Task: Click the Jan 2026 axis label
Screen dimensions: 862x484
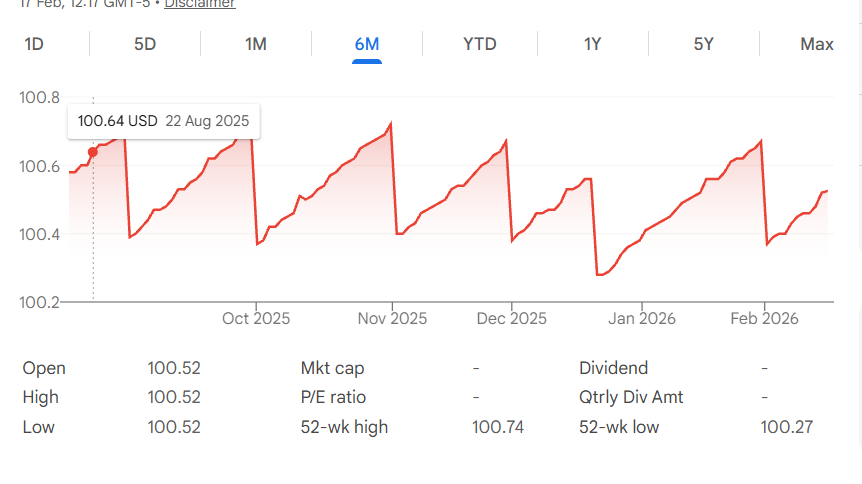Action: tap(641, 319)
